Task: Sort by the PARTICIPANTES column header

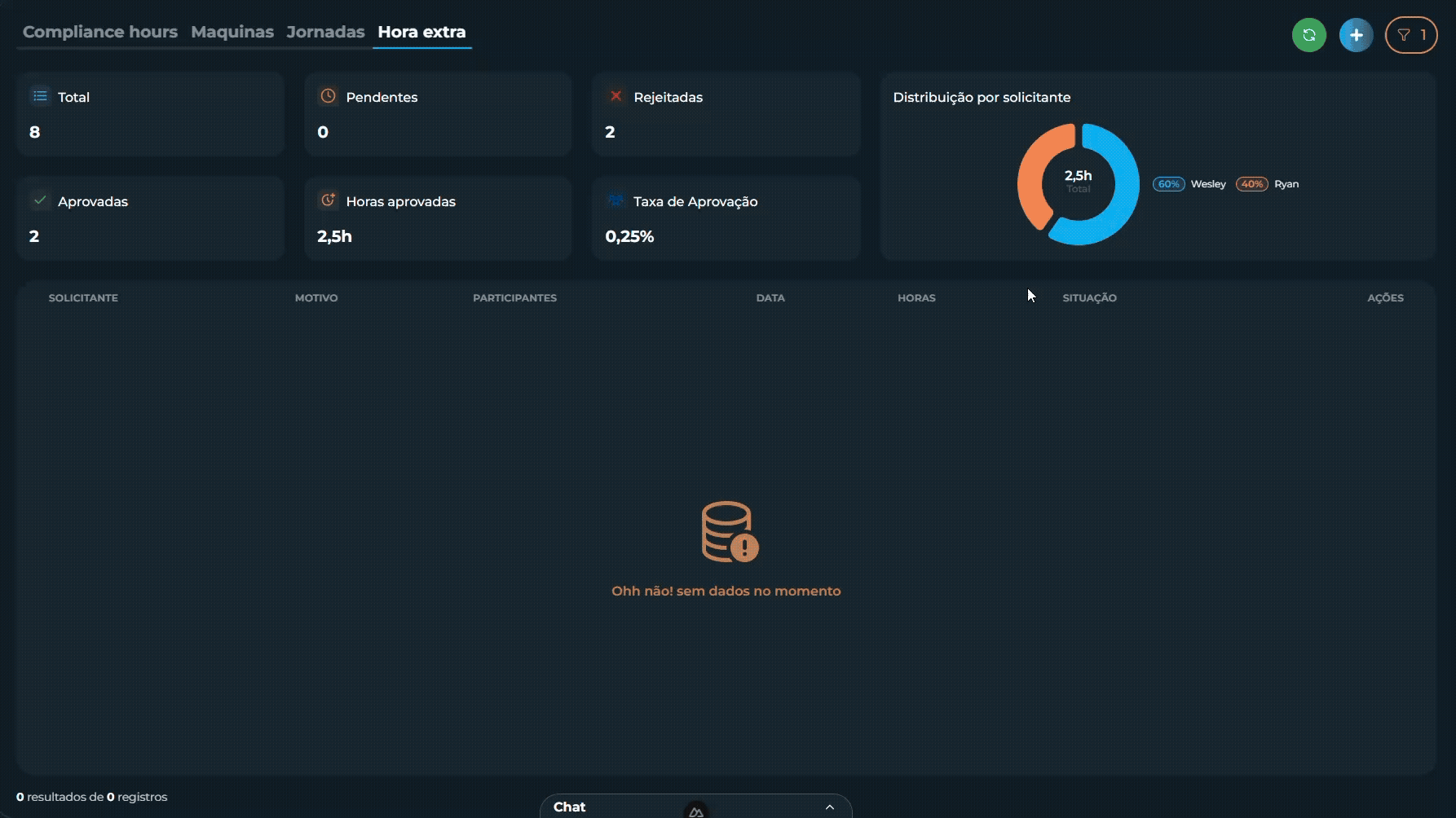Action: point(514,298)
